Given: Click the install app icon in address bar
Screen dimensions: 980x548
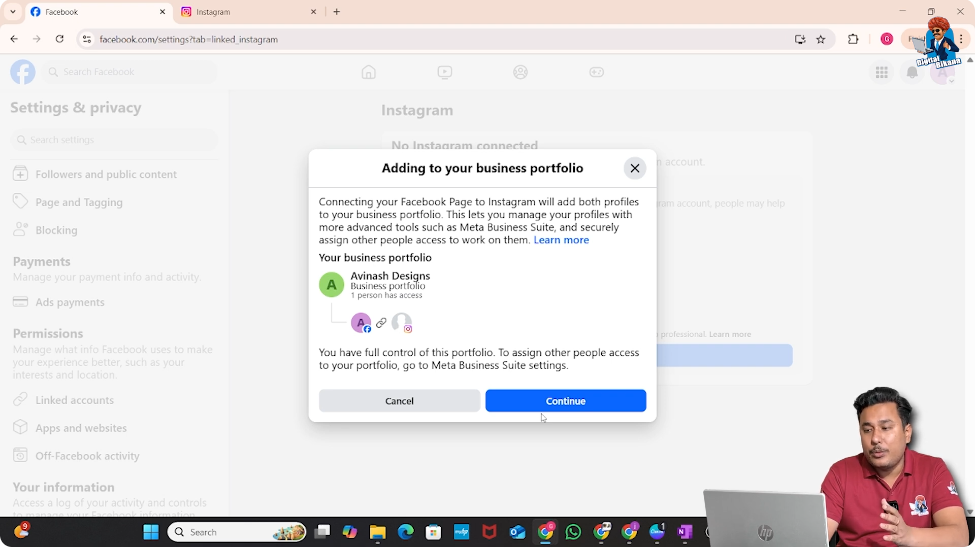Looking at the screenshot, I should click(x=800, y=39).
